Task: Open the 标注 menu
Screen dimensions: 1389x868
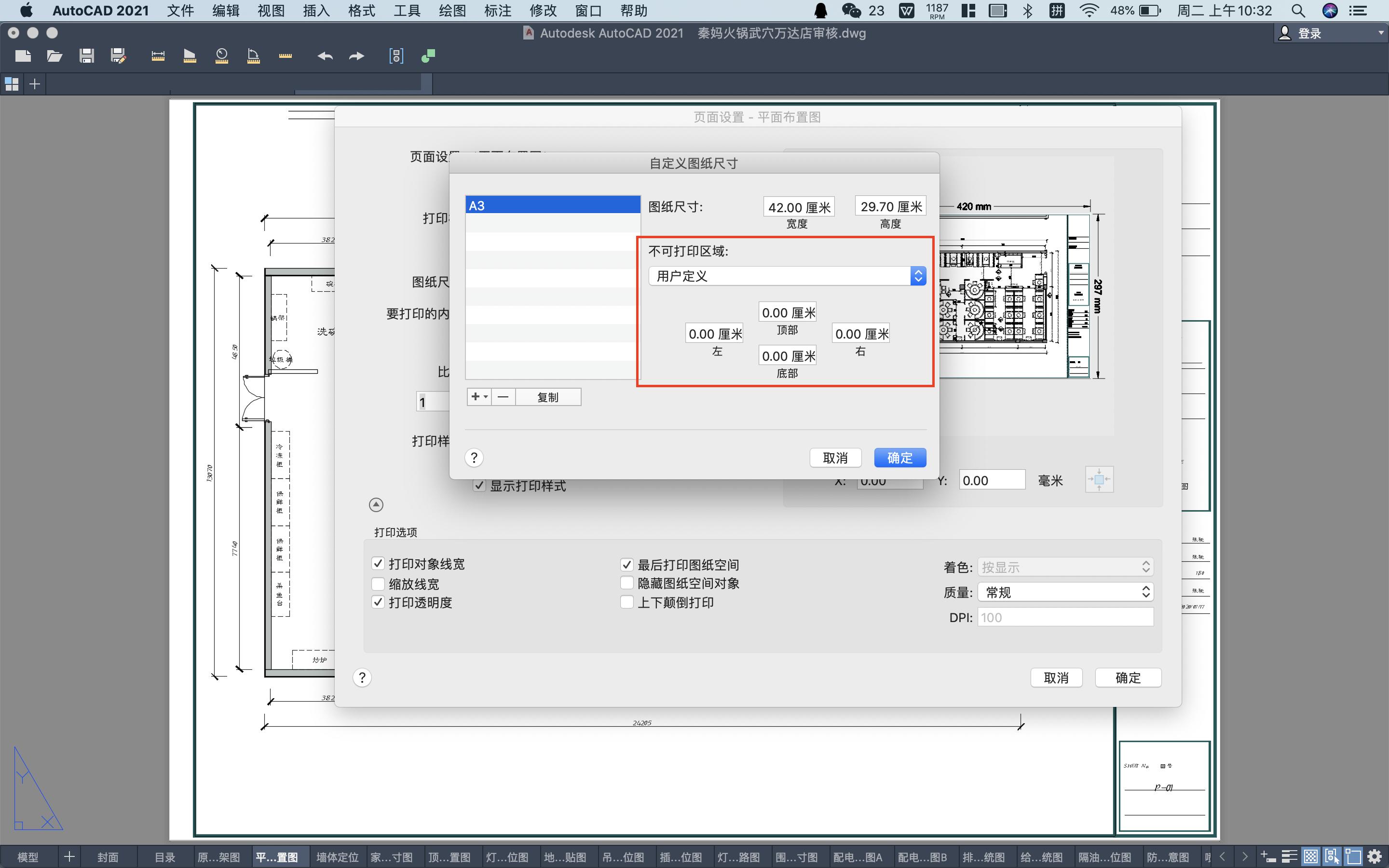Action: point(497,10)
